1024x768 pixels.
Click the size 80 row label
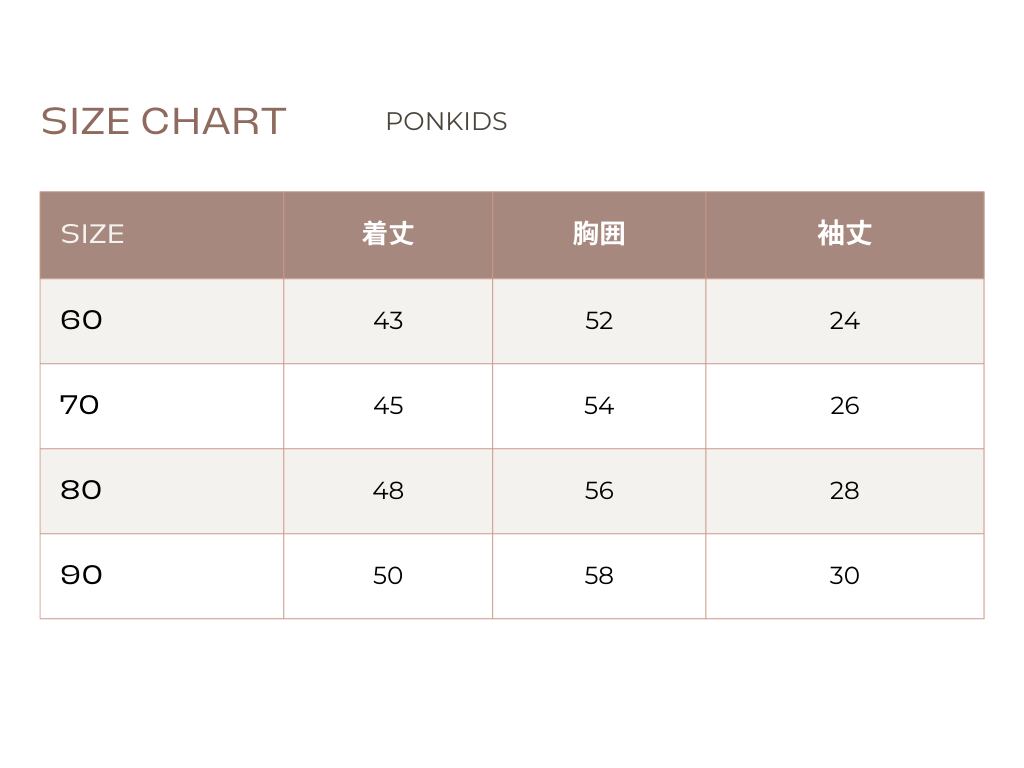click(x=81, y=490)
